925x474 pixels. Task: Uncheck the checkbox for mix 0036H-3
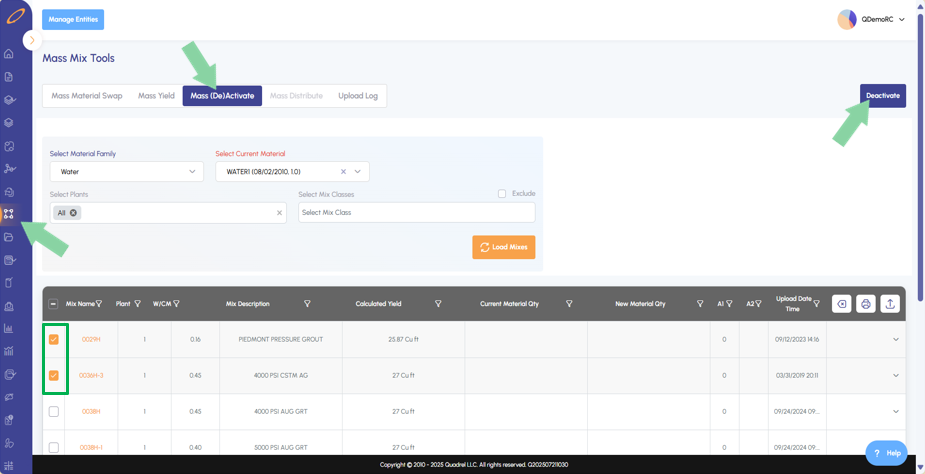(x=54, y=375)
